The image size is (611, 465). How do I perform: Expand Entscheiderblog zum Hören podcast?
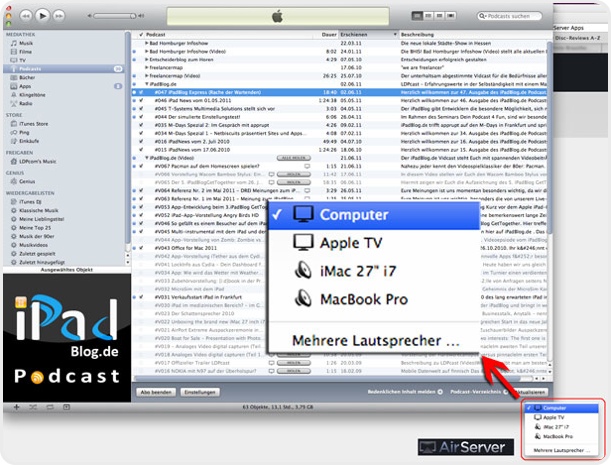coord(147,60)
